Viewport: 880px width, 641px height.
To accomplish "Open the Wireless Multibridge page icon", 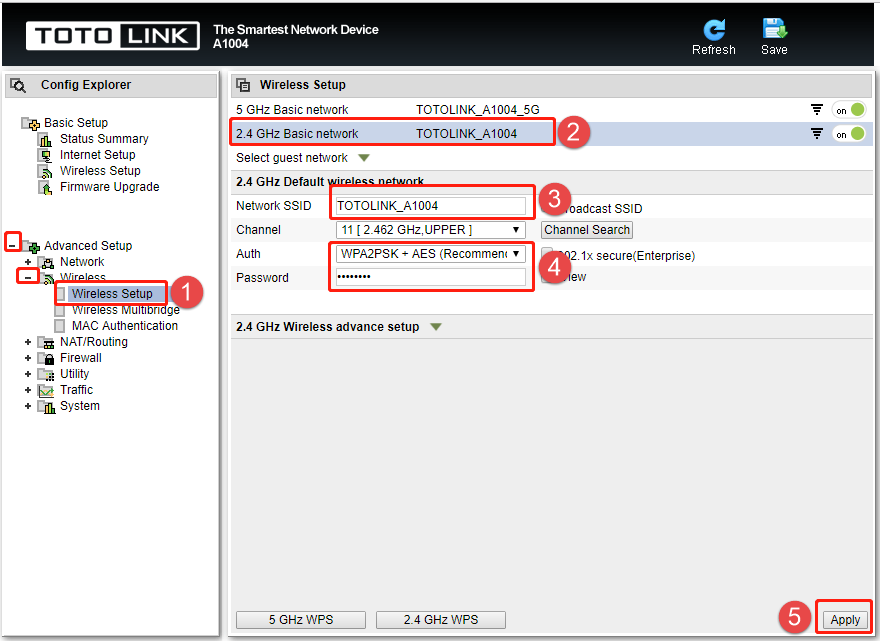I will (x=59, y=310).
